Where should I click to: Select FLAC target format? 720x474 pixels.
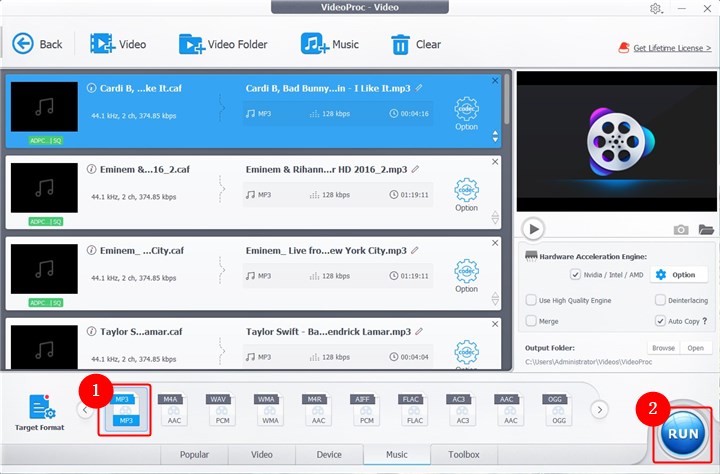[x=414, y=410]
